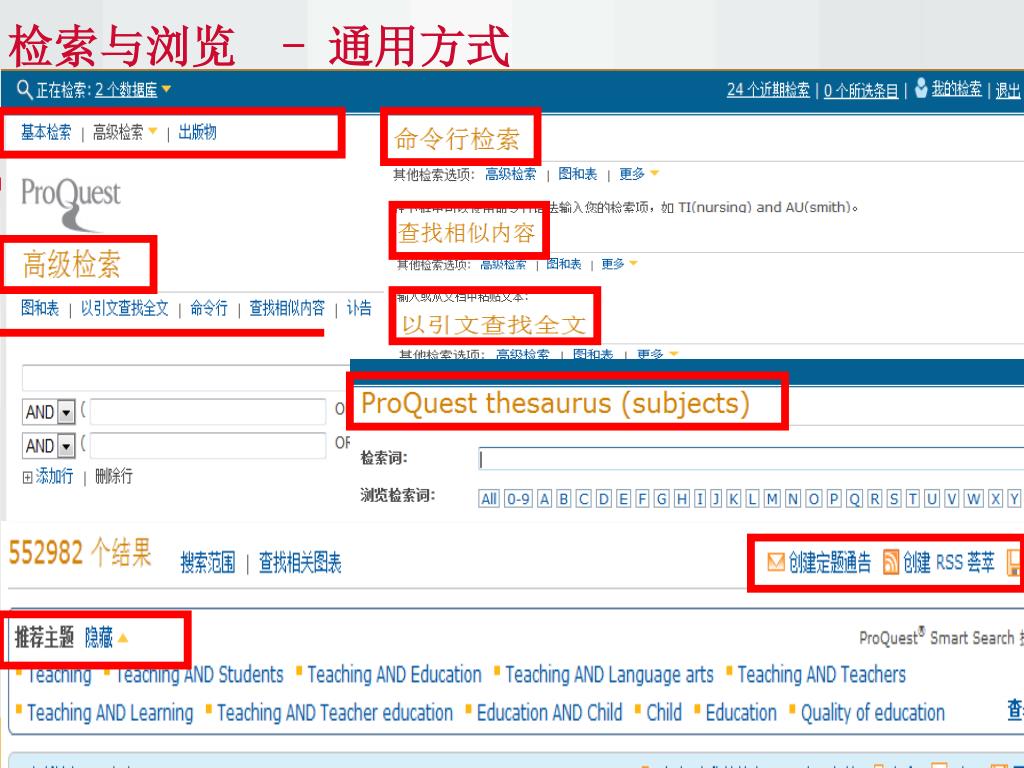Viewport: 1024px width, 768px height.
Task: Open the 0个所选条目 selected items link
Action: tap(861, 90)
